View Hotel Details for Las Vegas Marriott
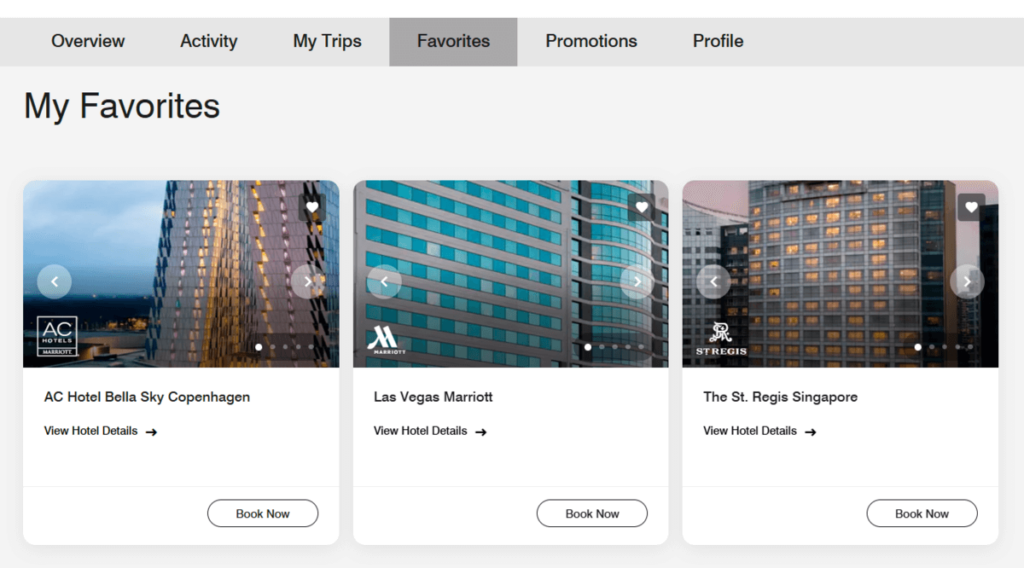Viewport: 1024px width, 568px height. pyautogui.click(x=430, y=431)
